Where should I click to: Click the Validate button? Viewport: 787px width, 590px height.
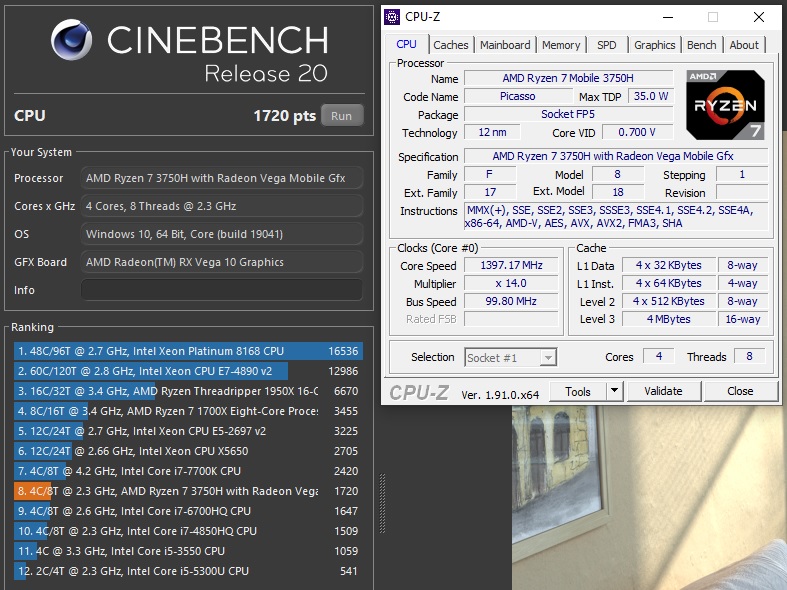coord(663,391)
